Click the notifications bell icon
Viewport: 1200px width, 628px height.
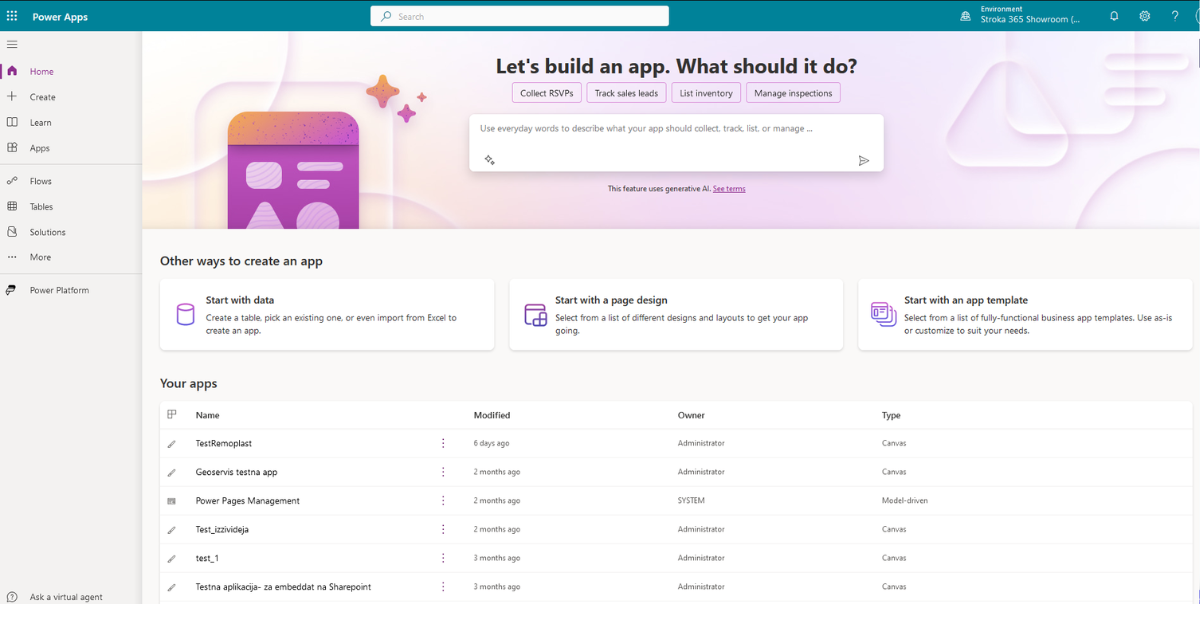1114,16
